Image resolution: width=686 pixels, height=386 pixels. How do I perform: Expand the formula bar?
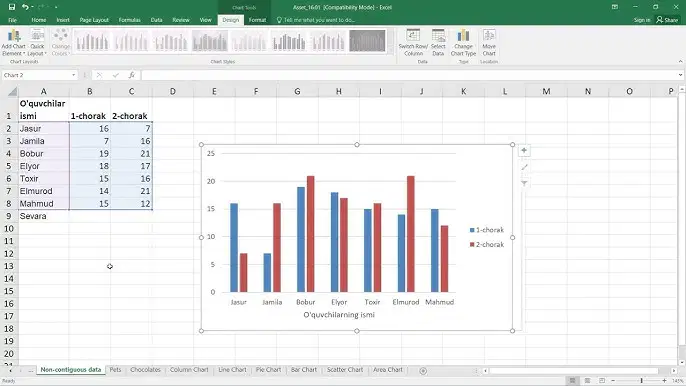(680, 75)
